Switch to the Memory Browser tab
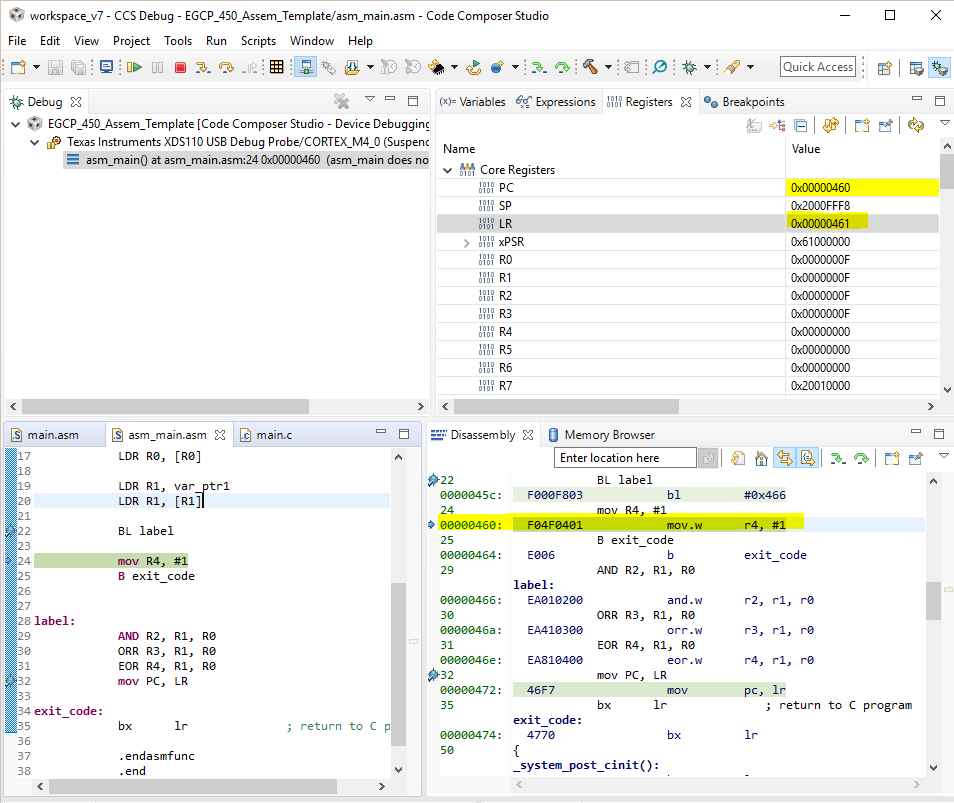The width and height of the screenshot is (954, 803). (608, 435)
